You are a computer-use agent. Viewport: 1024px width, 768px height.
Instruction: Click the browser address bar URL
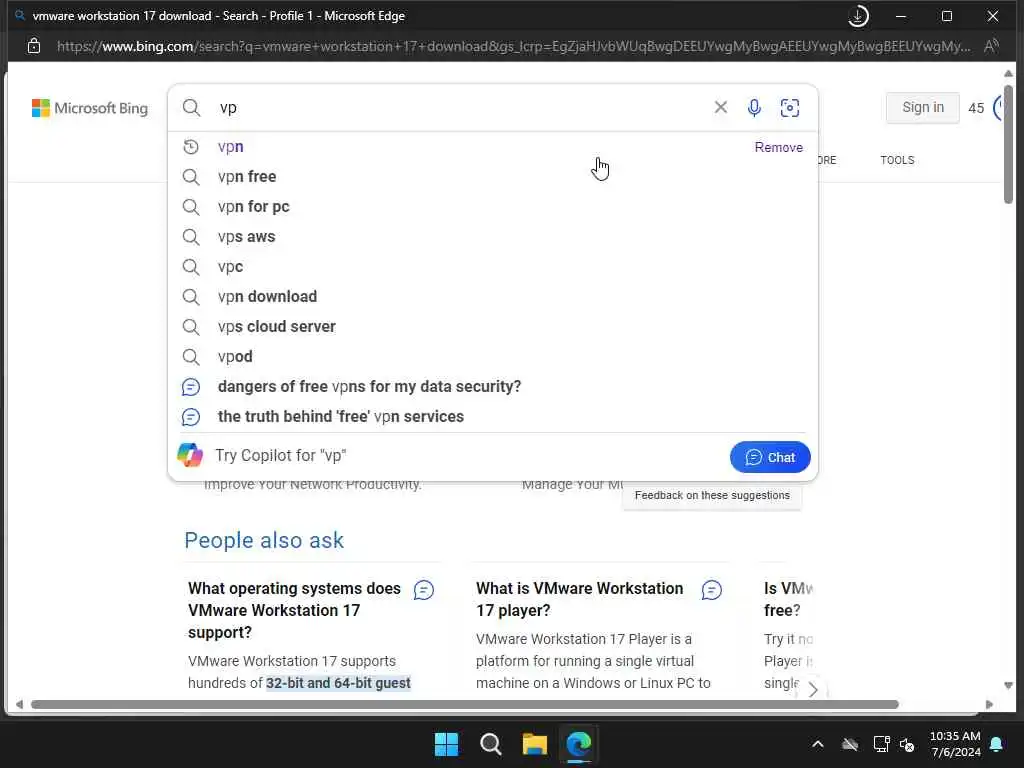[x=513, y=46]
